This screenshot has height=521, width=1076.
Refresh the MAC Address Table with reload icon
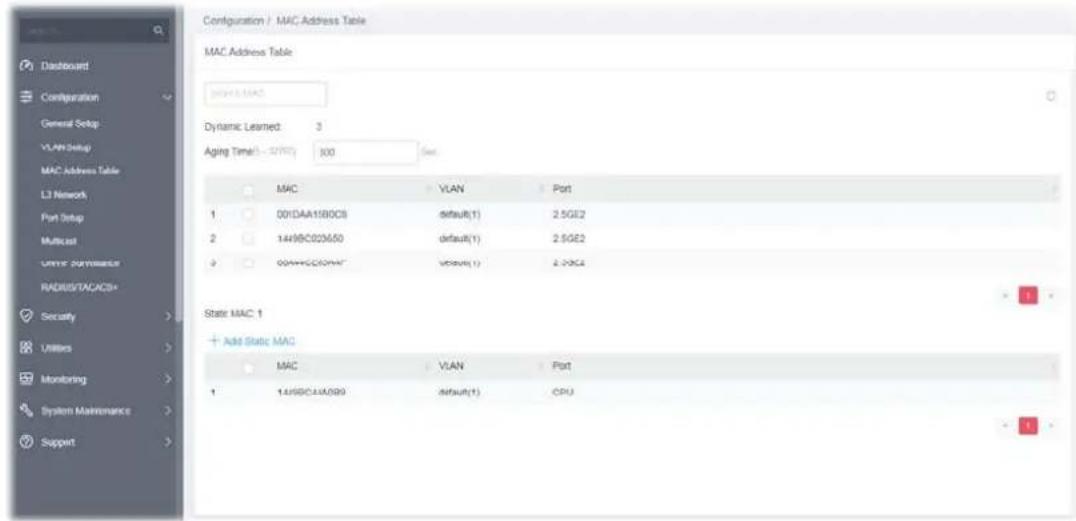[1049, 98]
